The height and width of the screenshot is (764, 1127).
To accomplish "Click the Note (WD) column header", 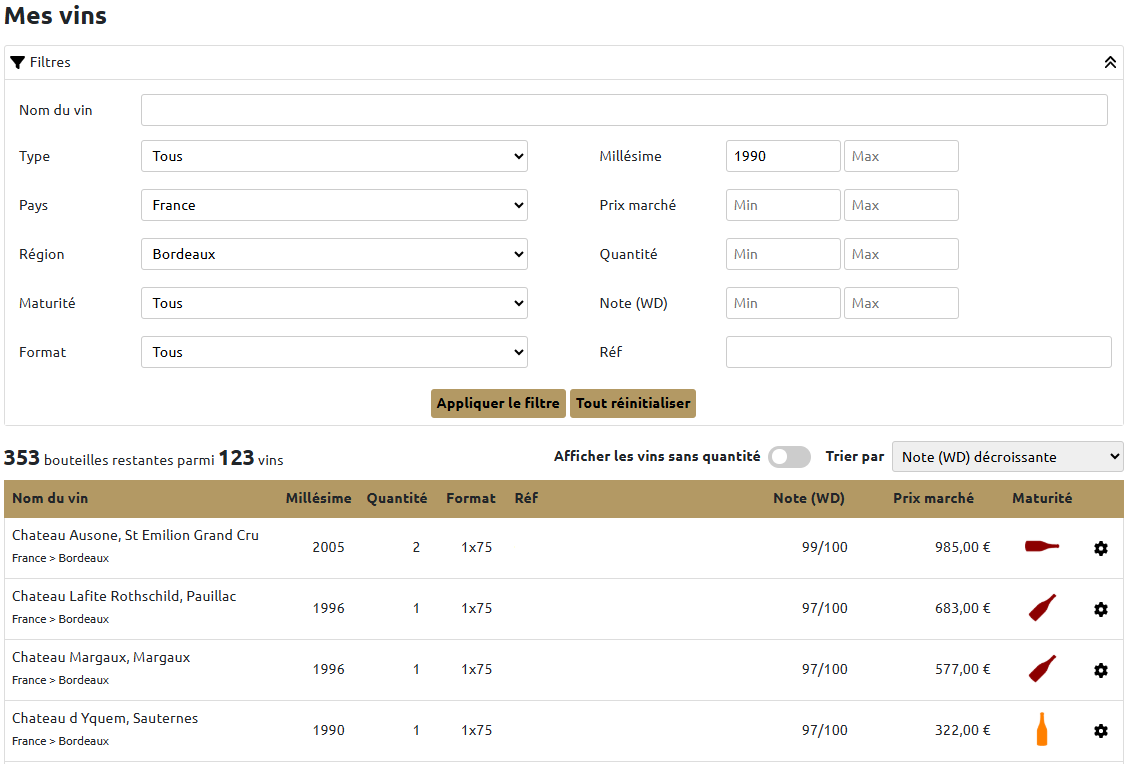I will pos(809,498).
